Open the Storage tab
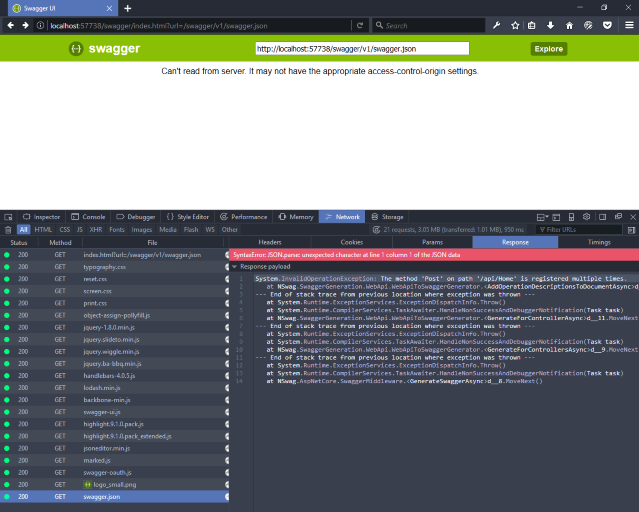639x512 pixels. point(388,217)
